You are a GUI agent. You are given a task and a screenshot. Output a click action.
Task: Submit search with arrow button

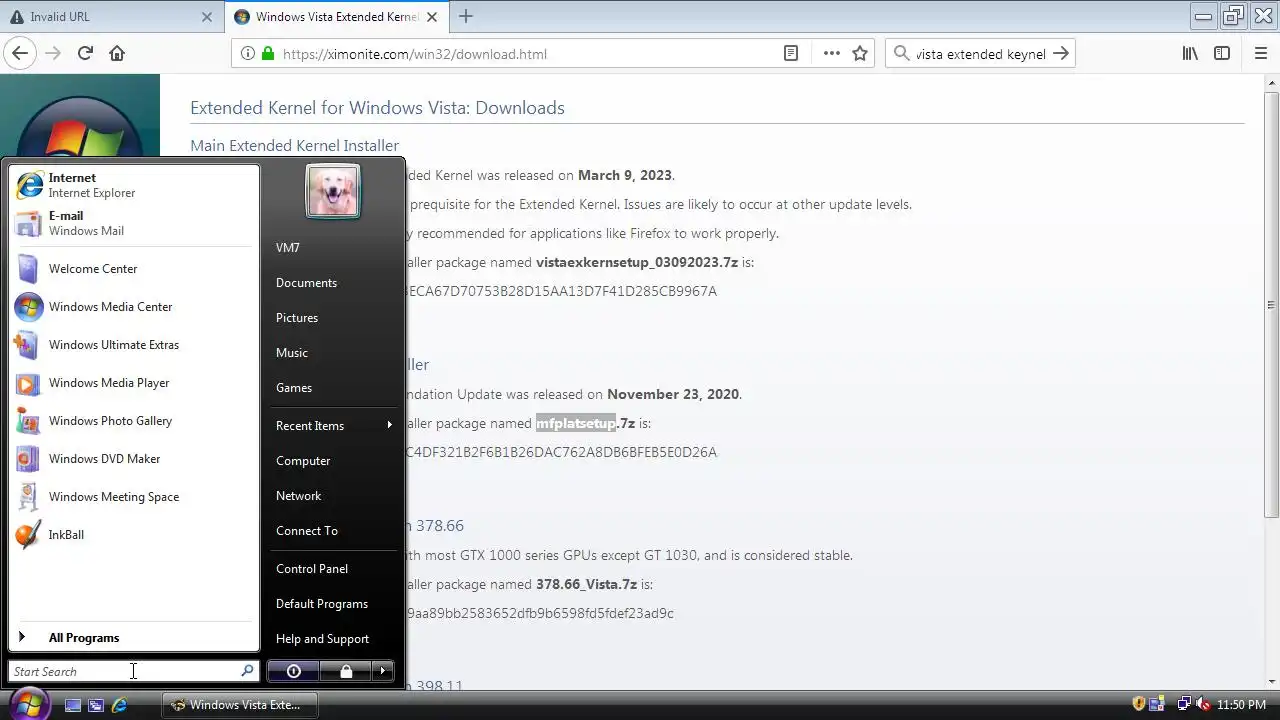[x=1061, y=54]
